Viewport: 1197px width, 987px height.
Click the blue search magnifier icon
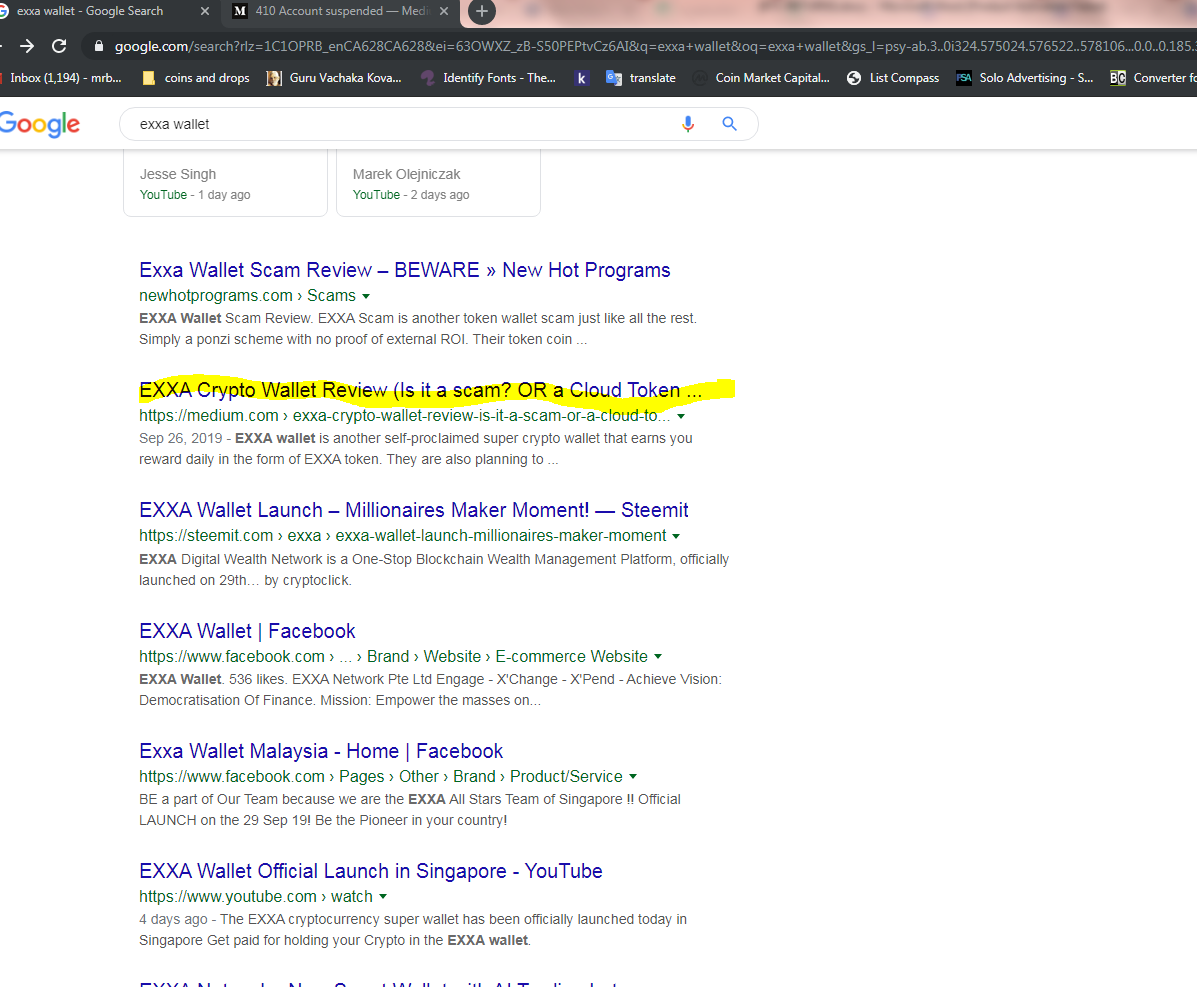(729, 124)
